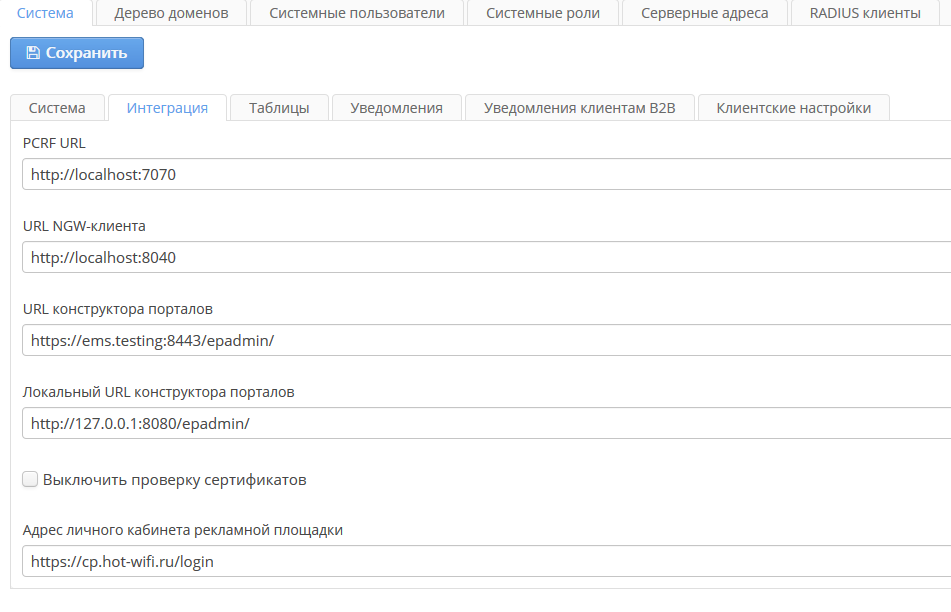Show the Уведомления sub-tab
The height and width of the screenshot is (612, 951).
[x=396, y=108]
